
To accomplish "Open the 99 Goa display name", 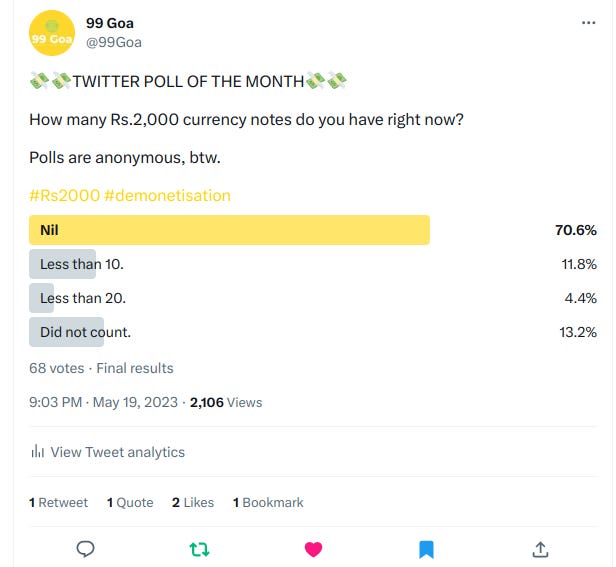I will (110, 23).
